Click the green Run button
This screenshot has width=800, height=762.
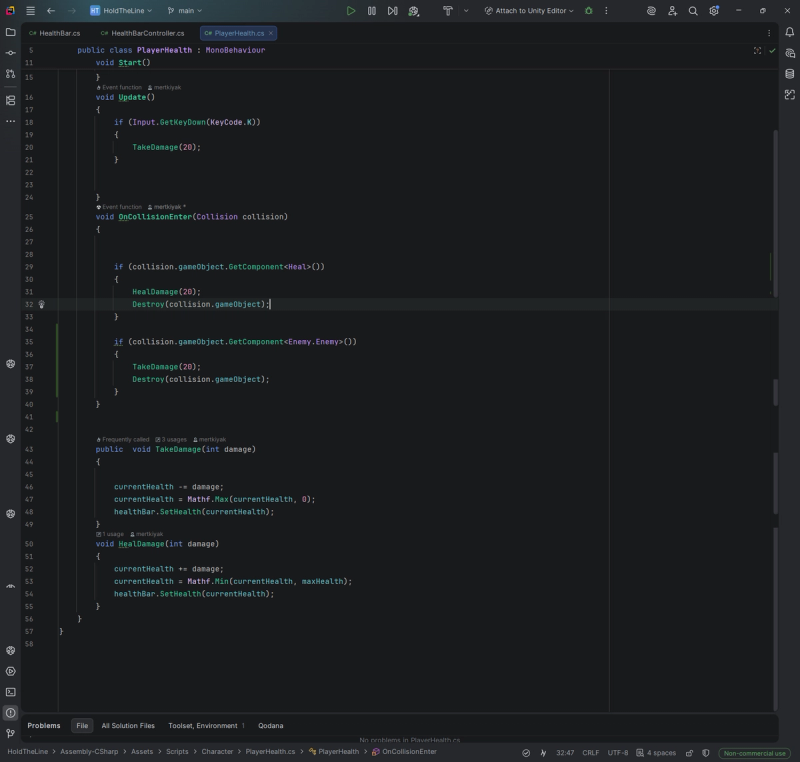tap(351, 11)
